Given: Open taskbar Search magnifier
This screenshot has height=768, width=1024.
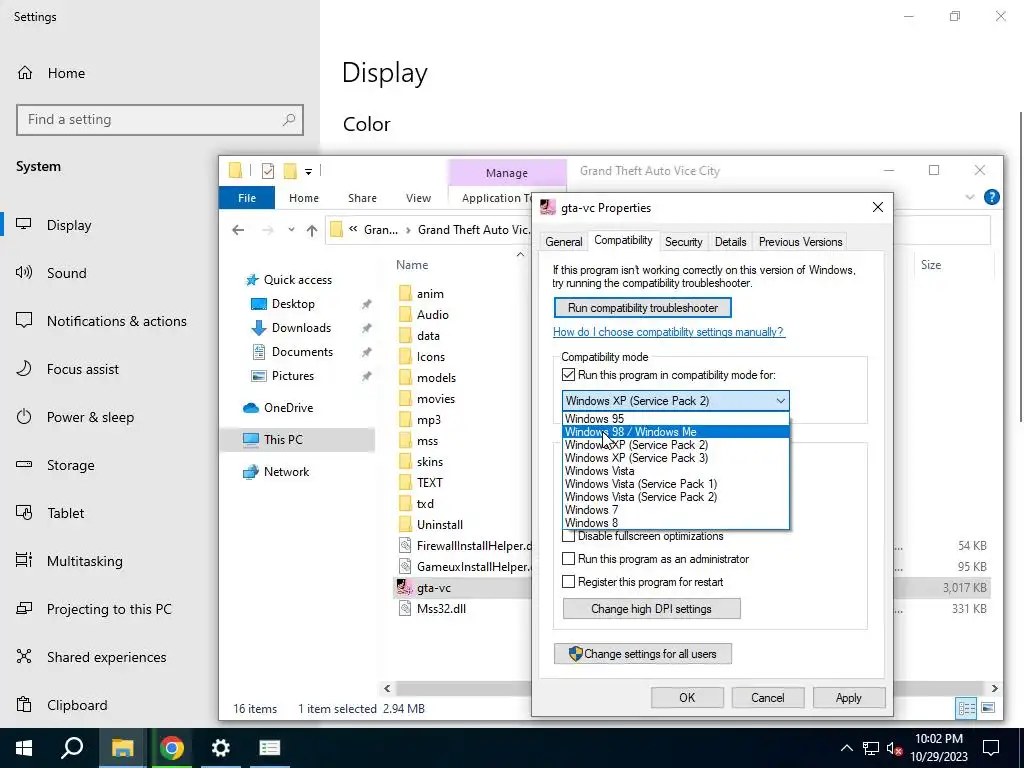Looking at the screenshot, I should tap(72, 748).
